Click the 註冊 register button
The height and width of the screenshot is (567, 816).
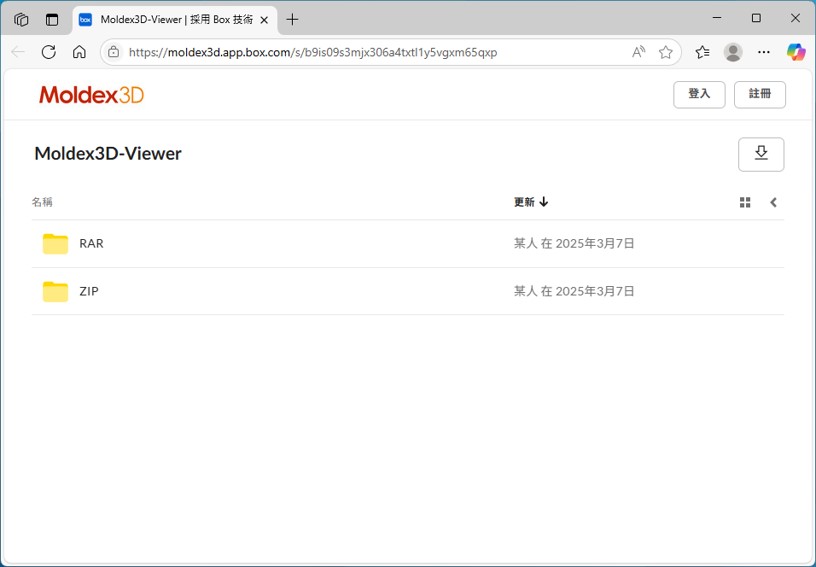(760, 95)
